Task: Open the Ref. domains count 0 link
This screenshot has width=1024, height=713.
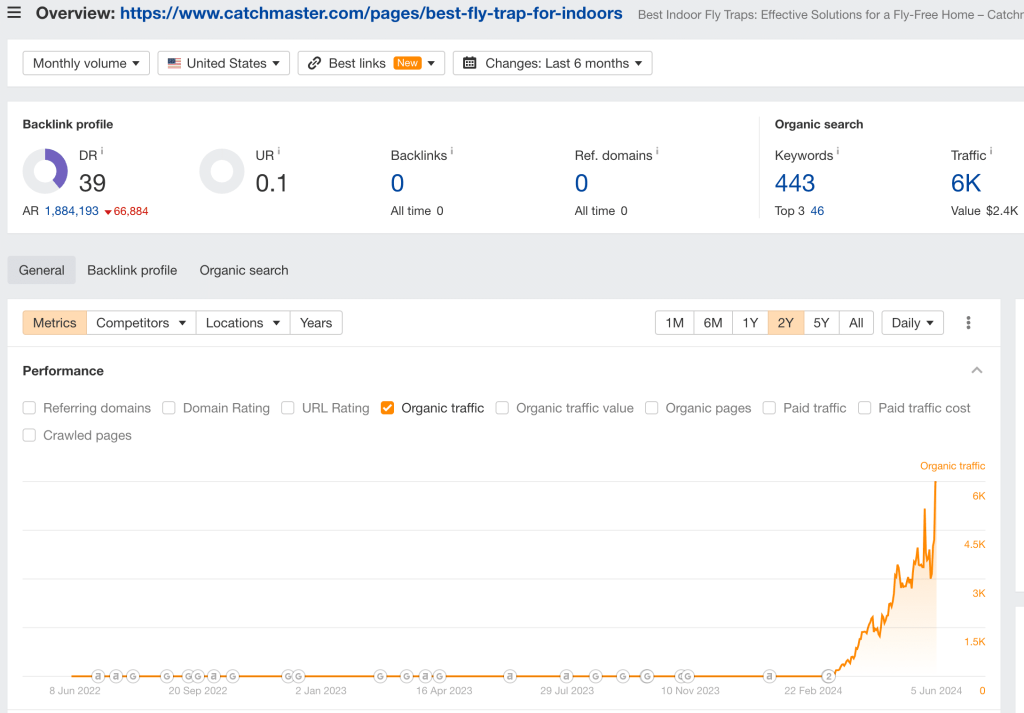Action: tap(581, 183)
